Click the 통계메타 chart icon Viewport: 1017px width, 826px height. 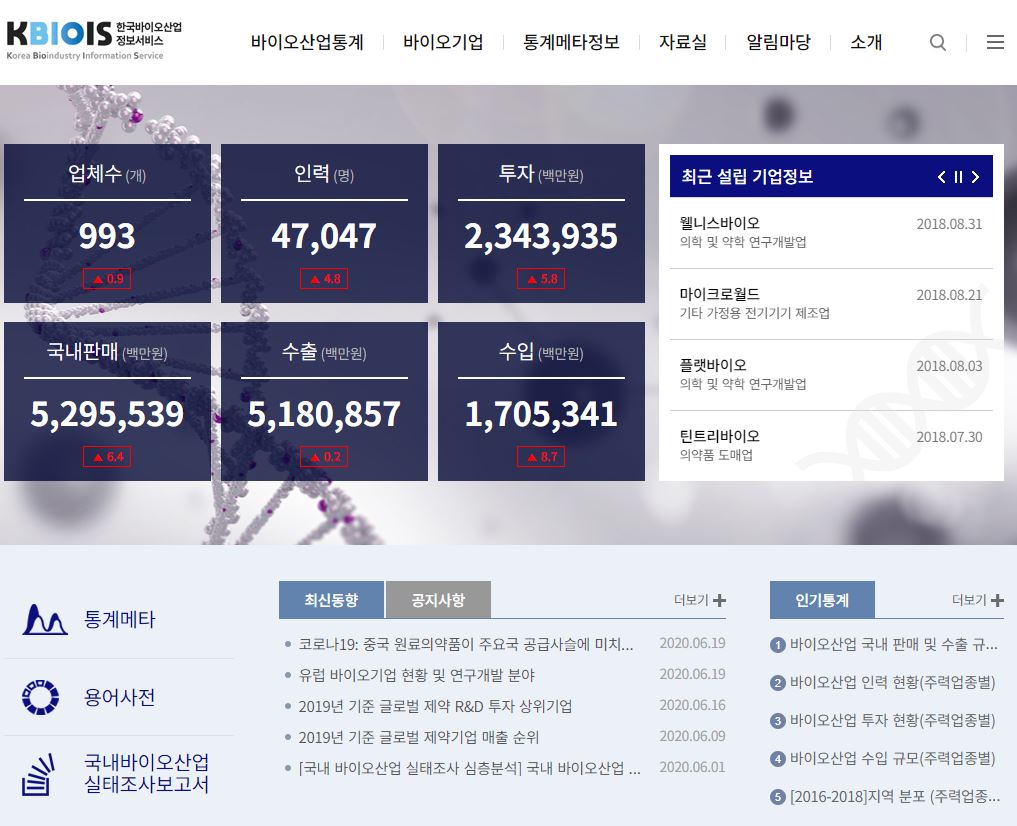point(45,620)
